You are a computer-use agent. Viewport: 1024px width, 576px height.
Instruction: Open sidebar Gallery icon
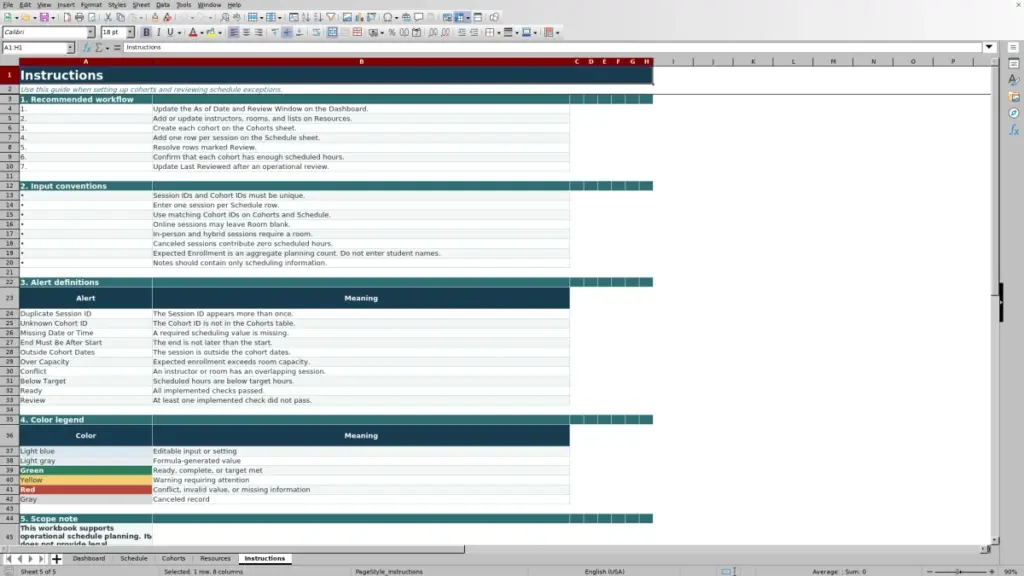pos(1014,97)
